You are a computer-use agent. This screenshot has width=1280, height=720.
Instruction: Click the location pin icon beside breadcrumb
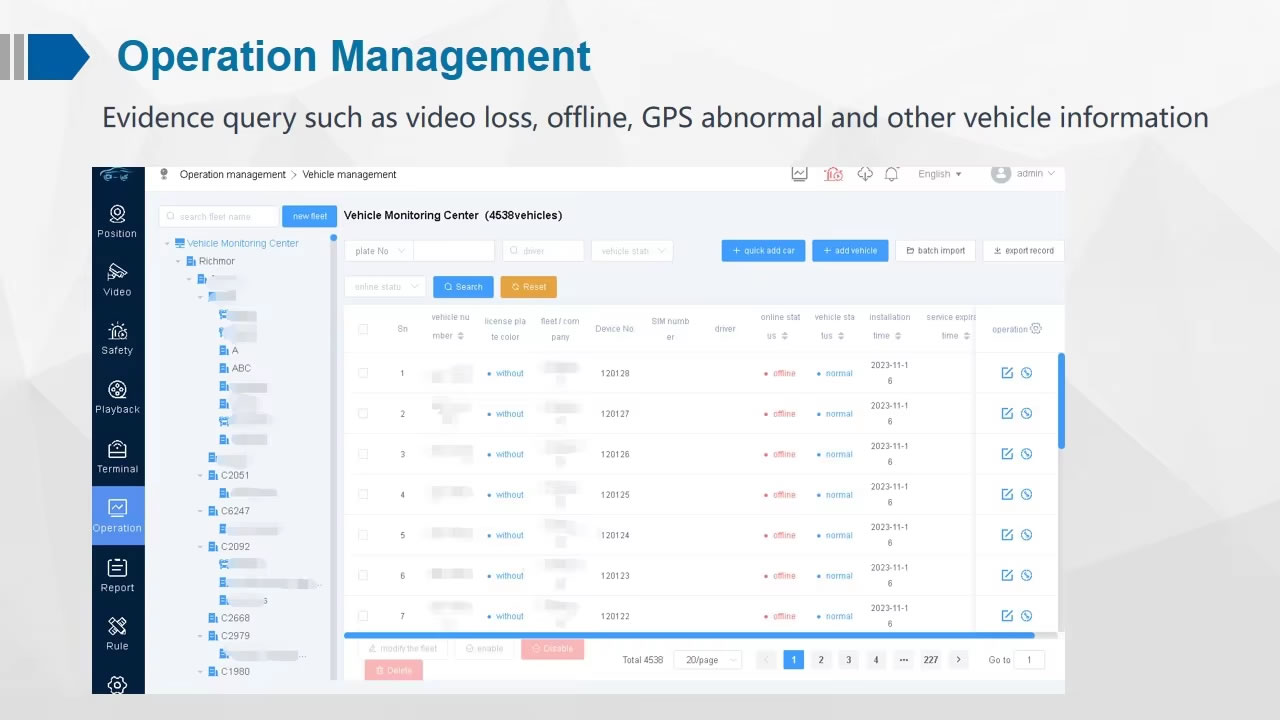click(164, 174)
